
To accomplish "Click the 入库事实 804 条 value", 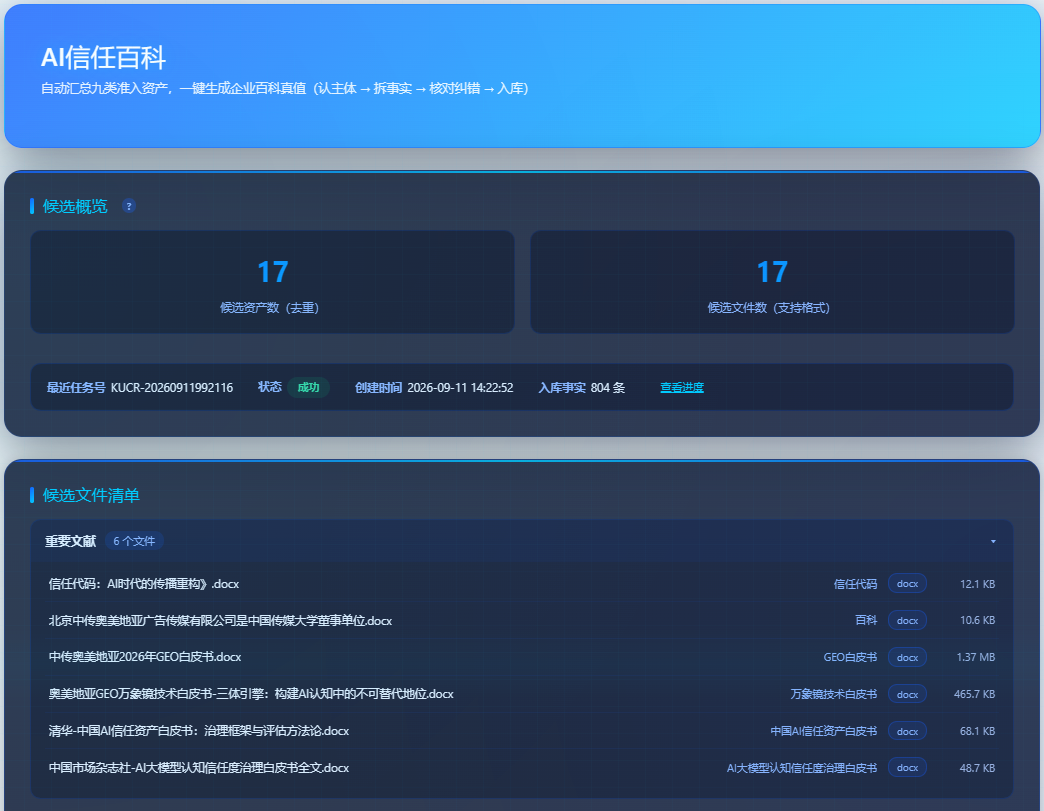I will point(608,388).
